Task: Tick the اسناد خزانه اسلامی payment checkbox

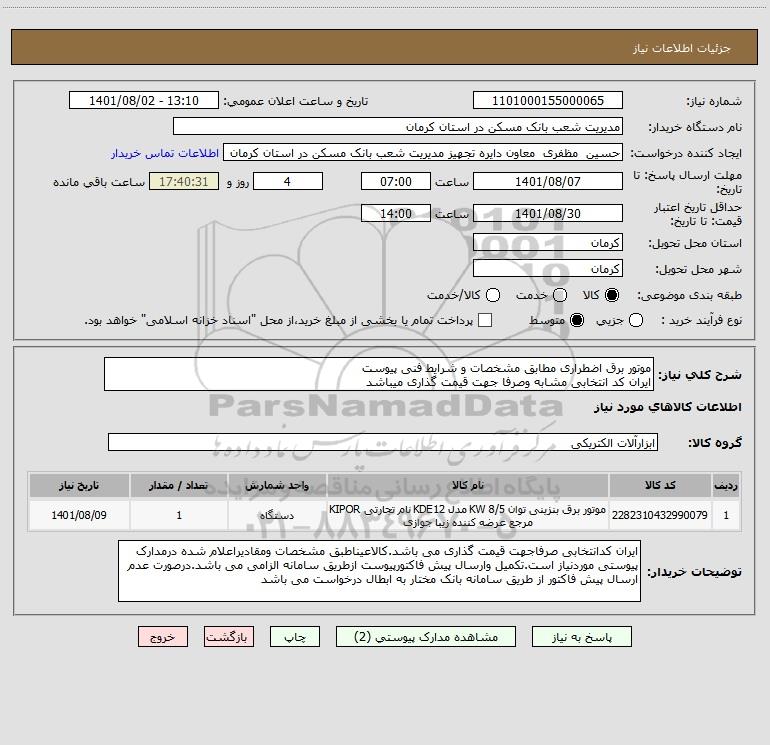Action: coord(485,320)
